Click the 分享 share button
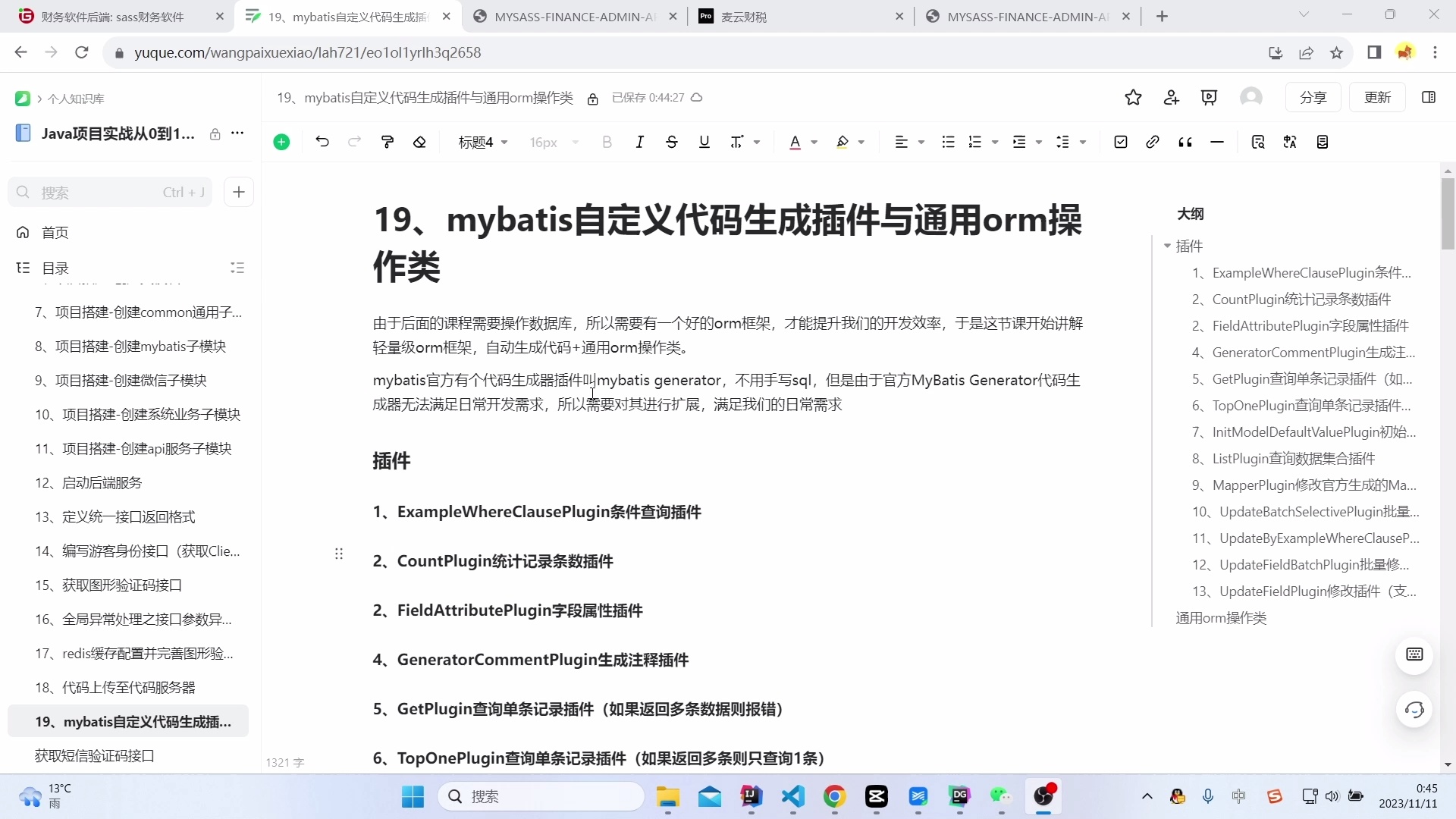The image size is (1456, 819). click(1313, 97)
